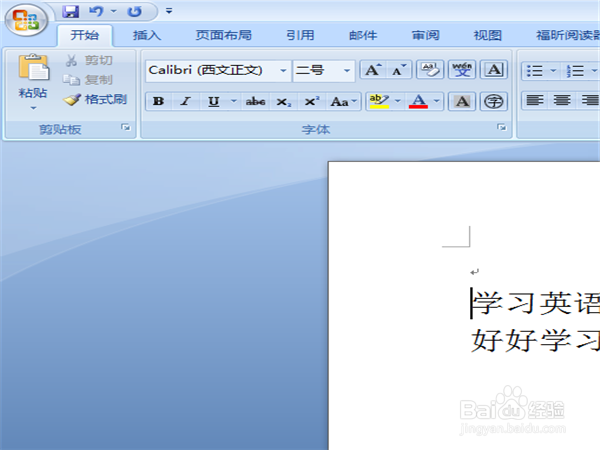The width and height of the screenshot is (600, 450).
Task: Open the 页面布局 ribbon tab
Action: pos(224,35)
